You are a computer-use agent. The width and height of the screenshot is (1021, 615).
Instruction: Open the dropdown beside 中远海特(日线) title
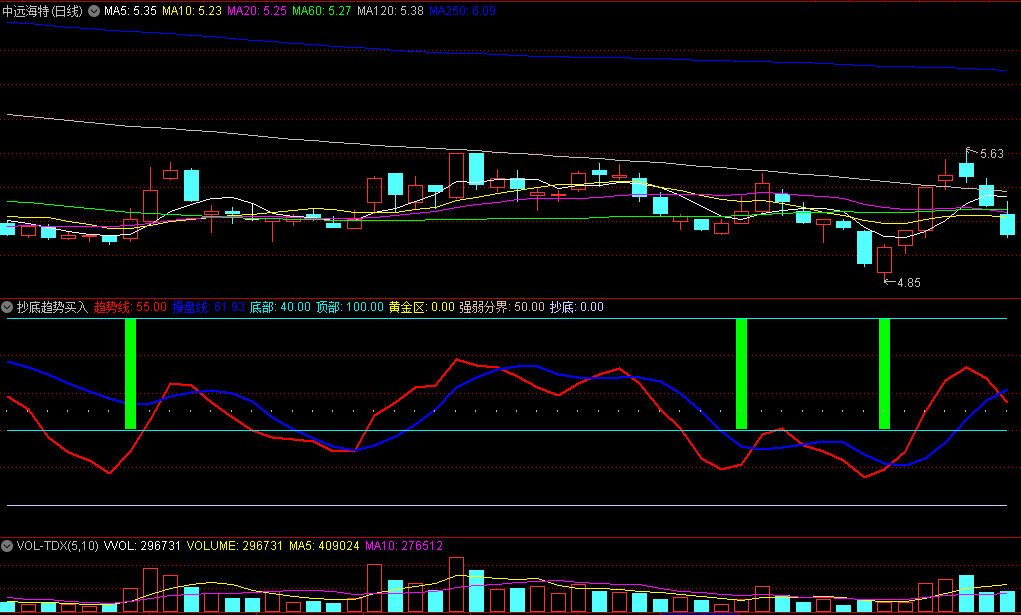[95, 10]
